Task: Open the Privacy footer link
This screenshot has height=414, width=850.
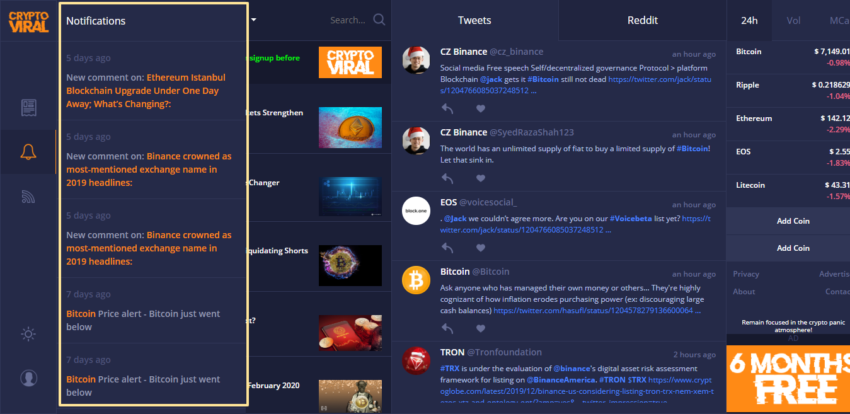Action: (746, 274)
